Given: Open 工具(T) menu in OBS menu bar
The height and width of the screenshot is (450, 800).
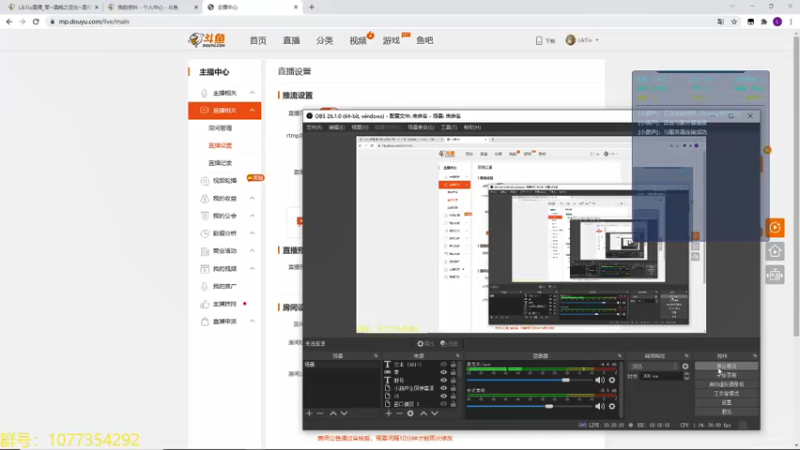Looking at the screenshot, I should 448,127.
